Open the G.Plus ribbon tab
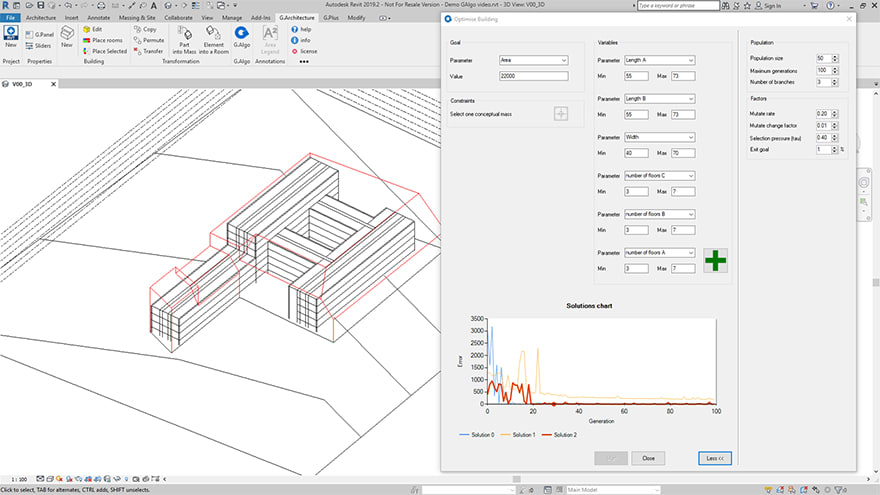The height and width of the screenshot is (495, 880). (x=331, y=18)
